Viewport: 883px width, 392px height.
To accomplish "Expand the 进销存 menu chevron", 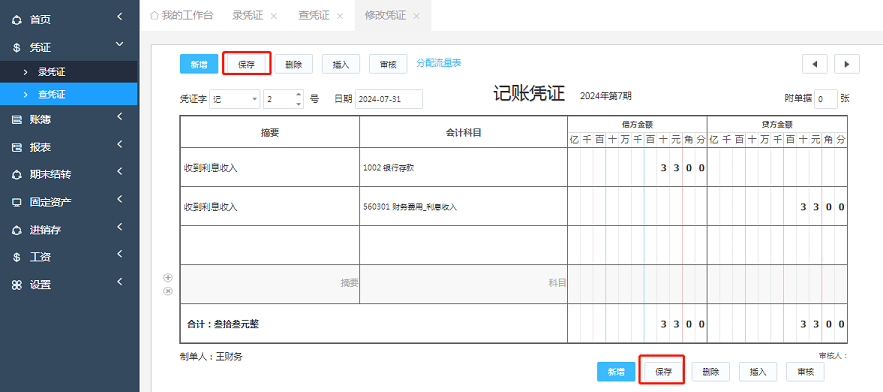I will coord(120,227).
